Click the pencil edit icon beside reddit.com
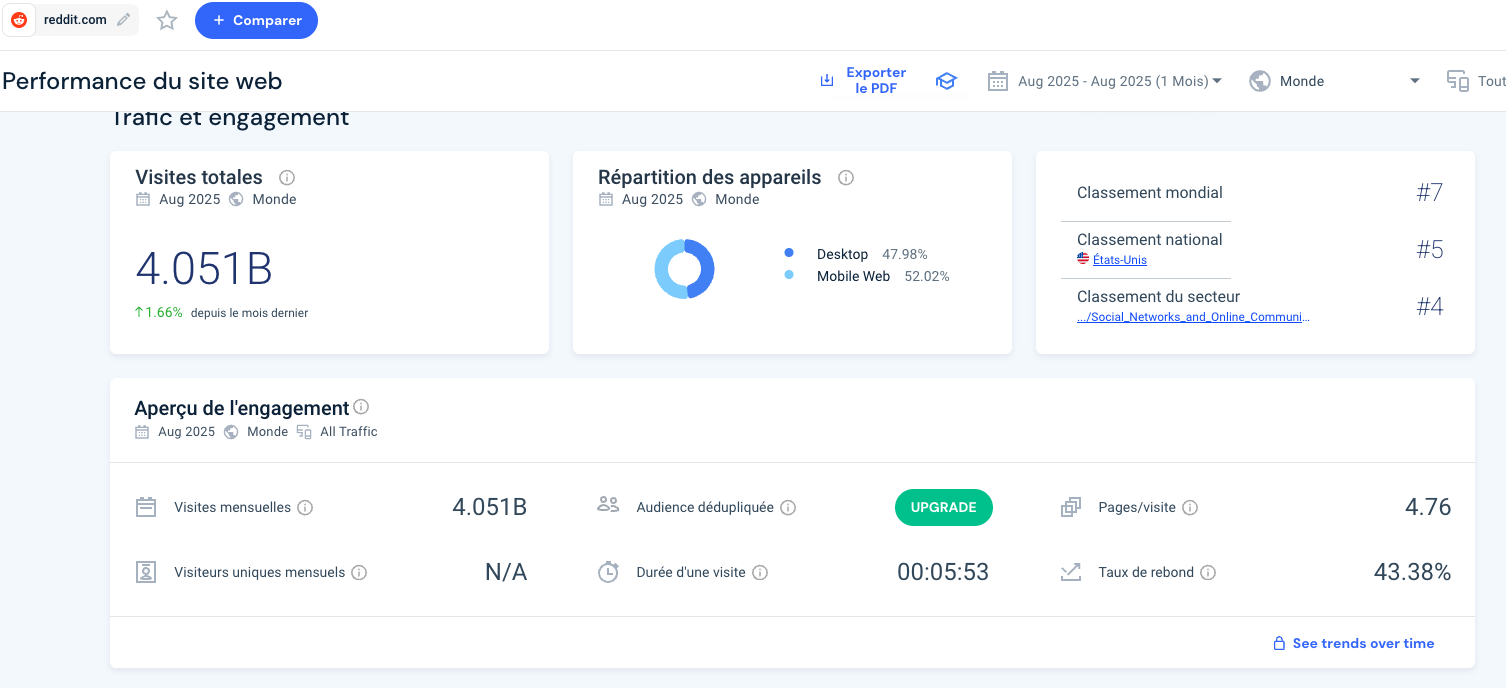1506x688 pixels. click(124, 20)
